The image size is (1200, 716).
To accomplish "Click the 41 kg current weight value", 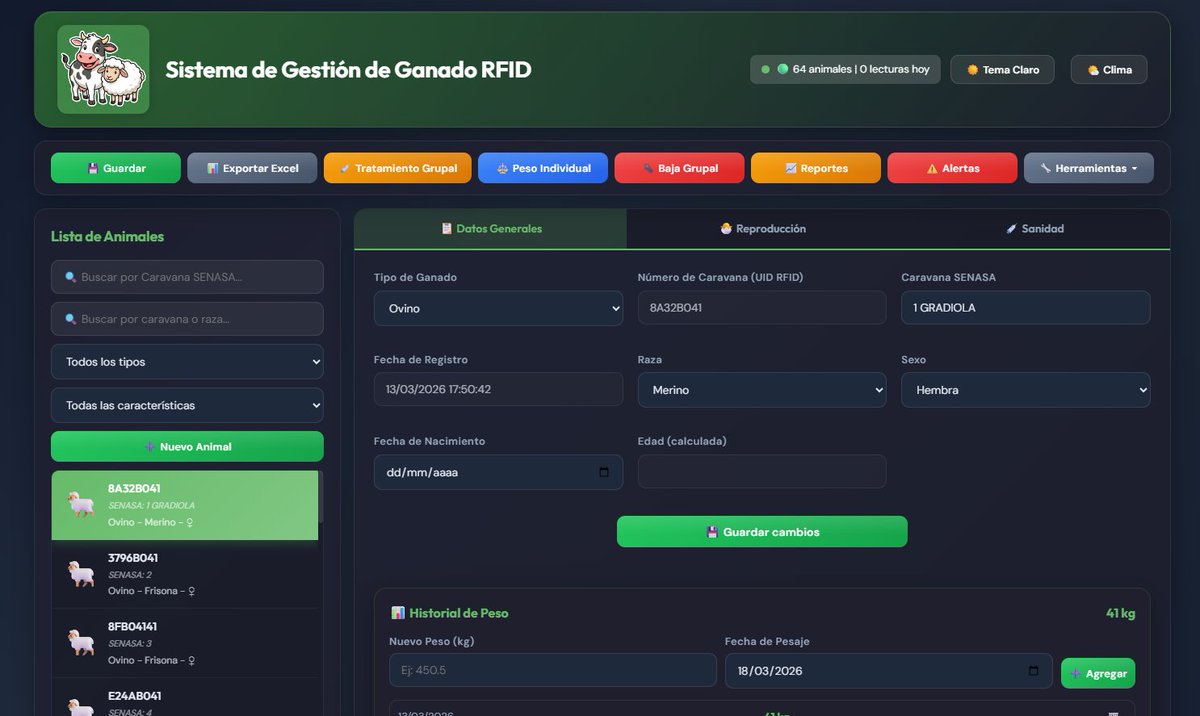I will point(1120,613).
